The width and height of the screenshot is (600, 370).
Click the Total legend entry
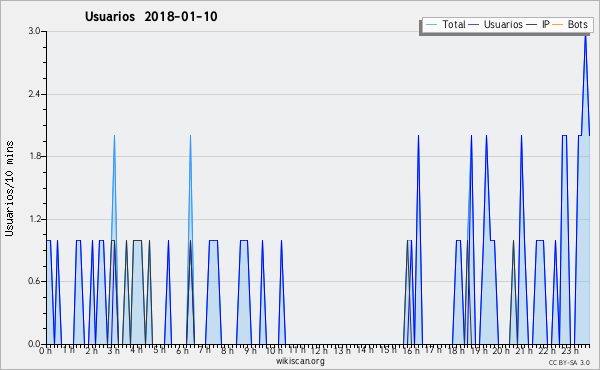click(445, 24)
